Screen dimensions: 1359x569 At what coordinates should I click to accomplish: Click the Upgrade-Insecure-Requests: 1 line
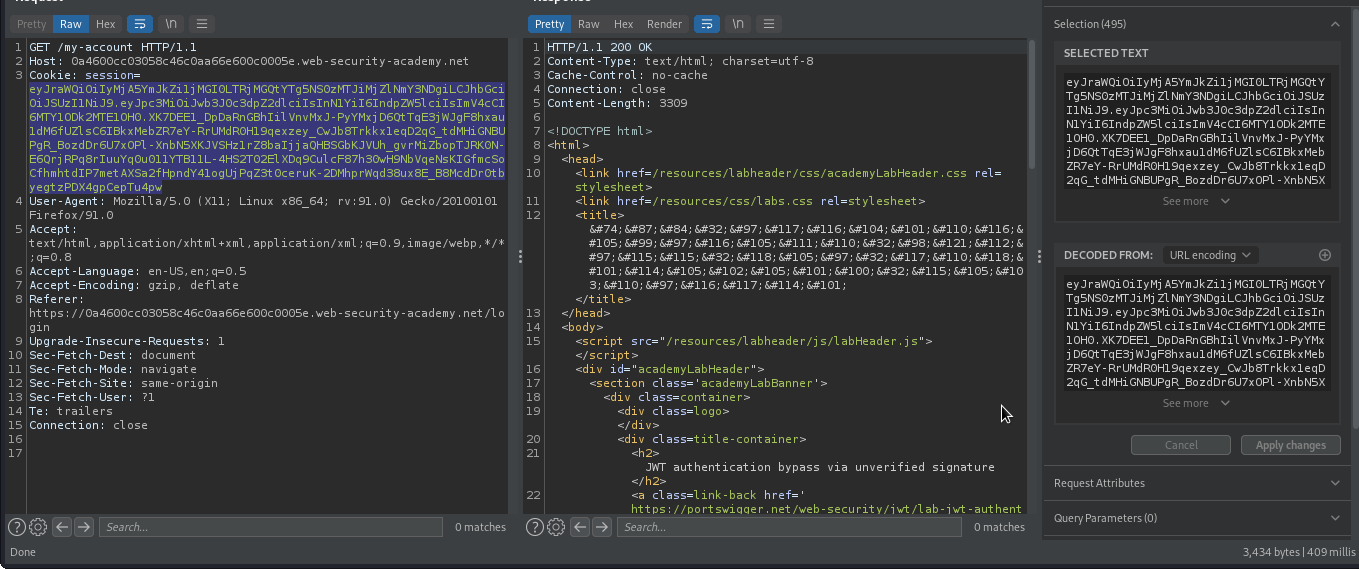(127, 341)
